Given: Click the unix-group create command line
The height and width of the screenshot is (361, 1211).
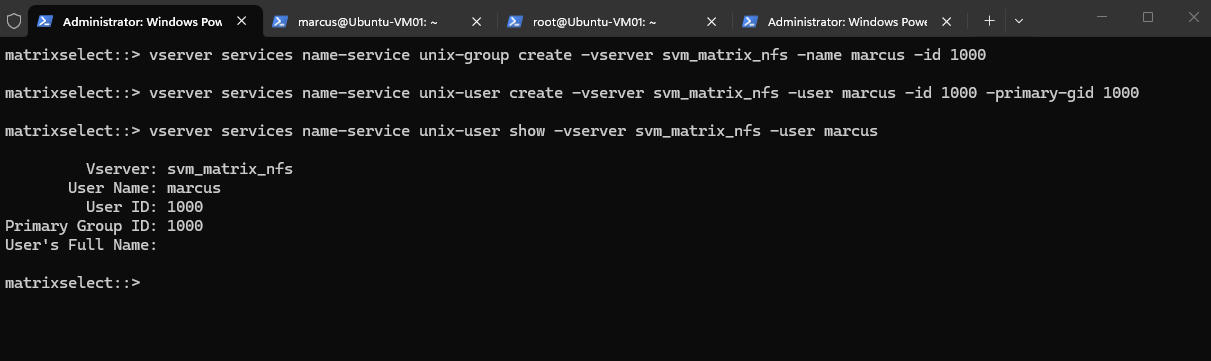Looking at the screenshot, I should point(495,55).
